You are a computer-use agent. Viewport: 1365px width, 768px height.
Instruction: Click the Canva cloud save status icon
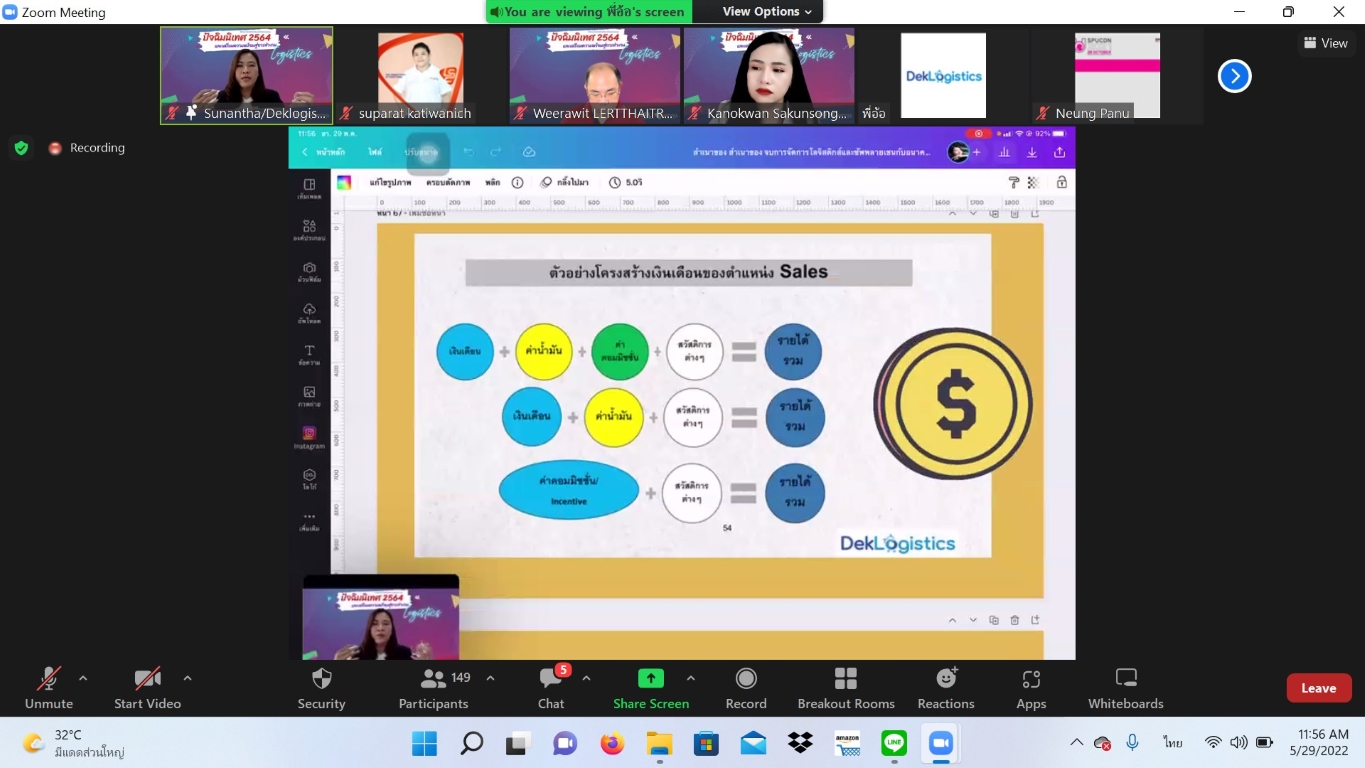coord(529,152)
